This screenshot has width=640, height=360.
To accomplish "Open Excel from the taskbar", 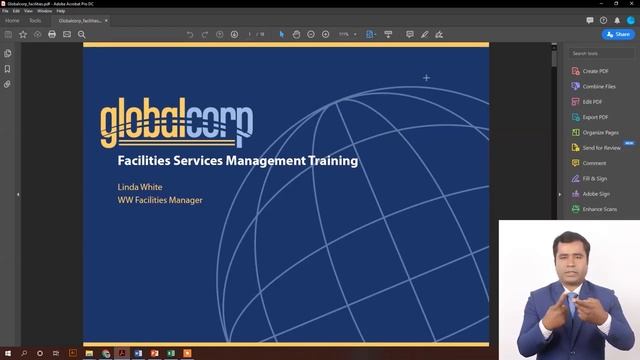I will pos(171,353).
